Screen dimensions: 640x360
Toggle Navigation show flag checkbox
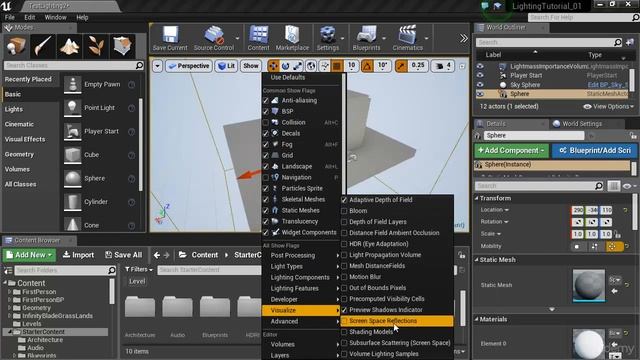(x=266, y=178)
